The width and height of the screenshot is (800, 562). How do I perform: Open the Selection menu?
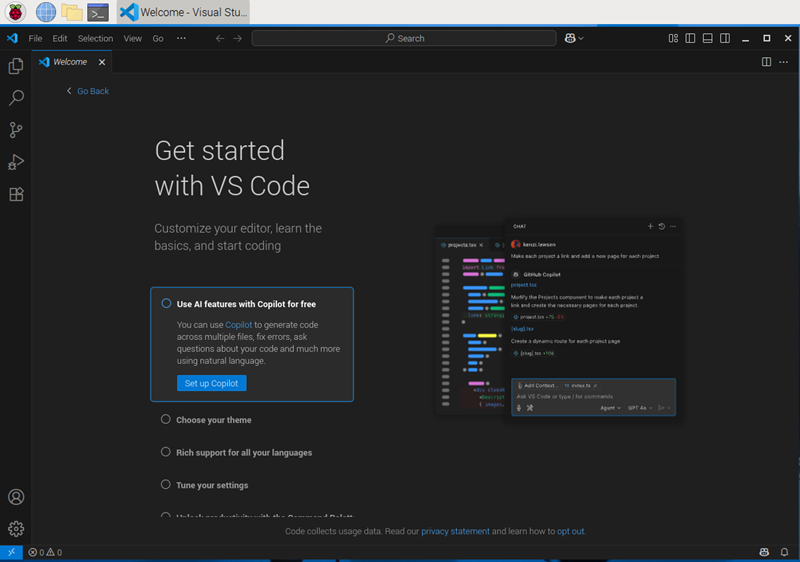click(95, 38)
